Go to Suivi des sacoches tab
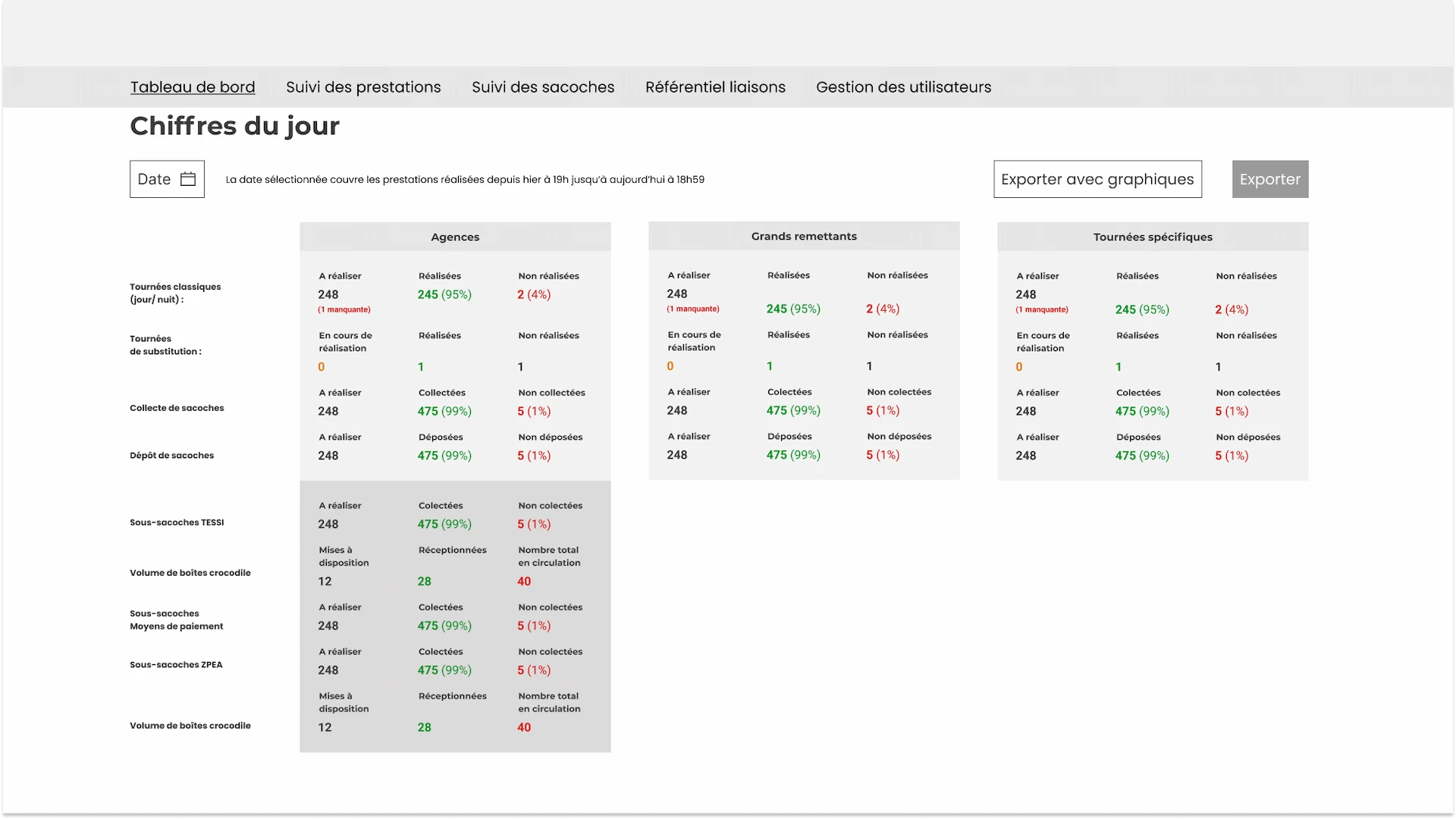1456x819 pixels. [543, 87]
